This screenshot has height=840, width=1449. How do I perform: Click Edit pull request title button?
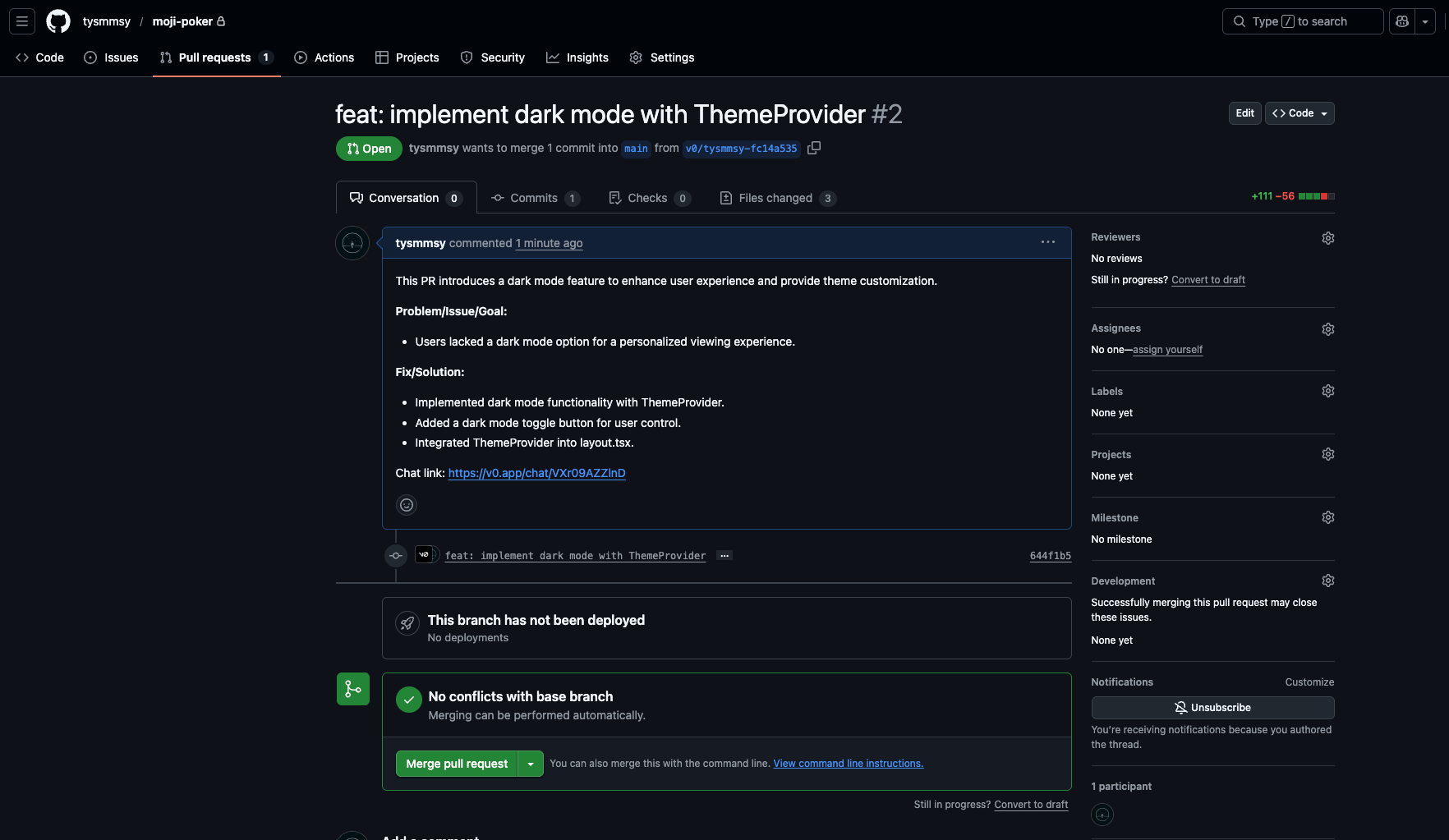tap(1245, 113)
